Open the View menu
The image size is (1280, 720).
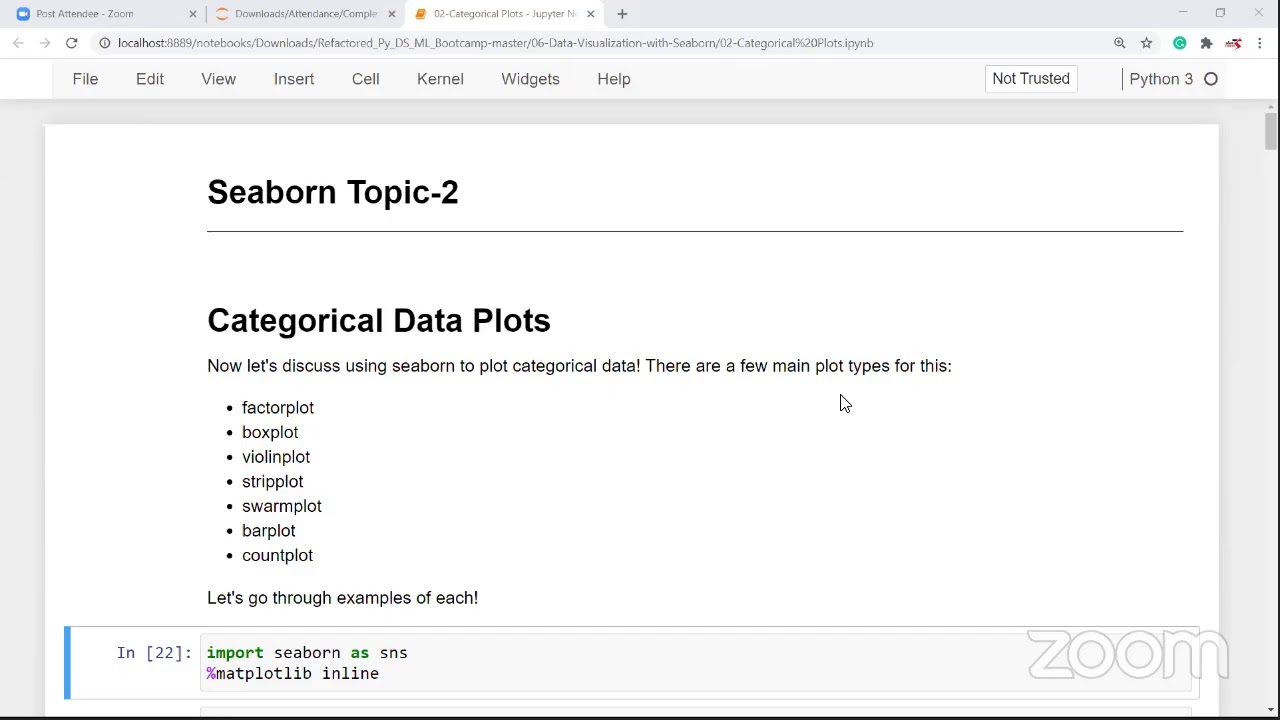218,79
